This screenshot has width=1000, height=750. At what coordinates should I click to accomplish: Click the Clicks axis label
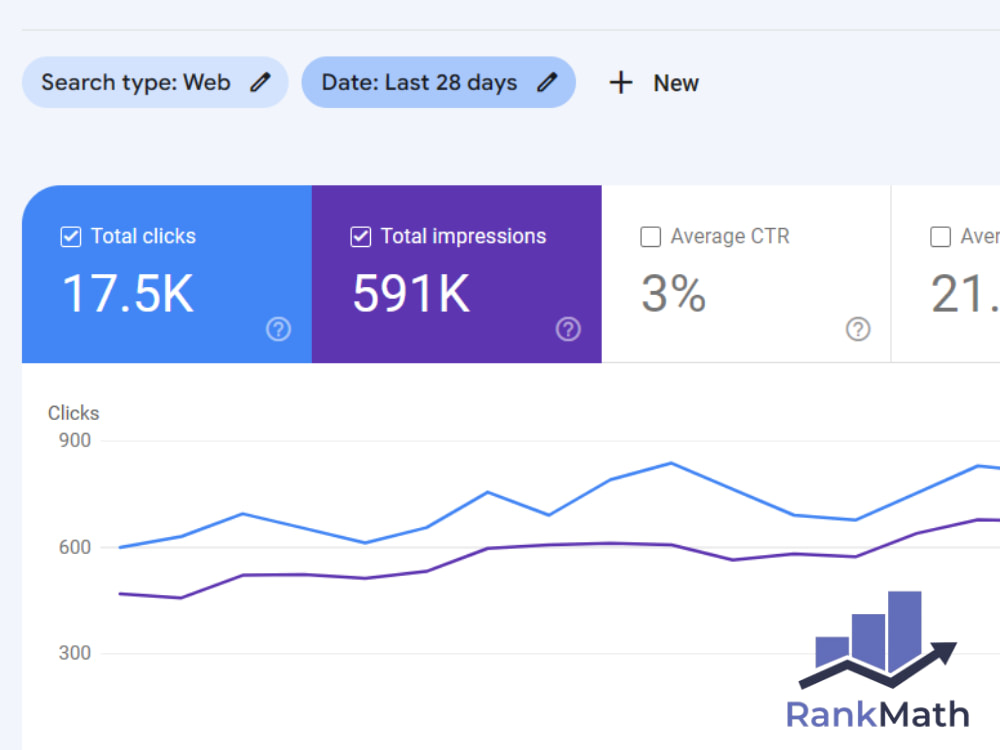pyautogui.click(x=73, y=413)
